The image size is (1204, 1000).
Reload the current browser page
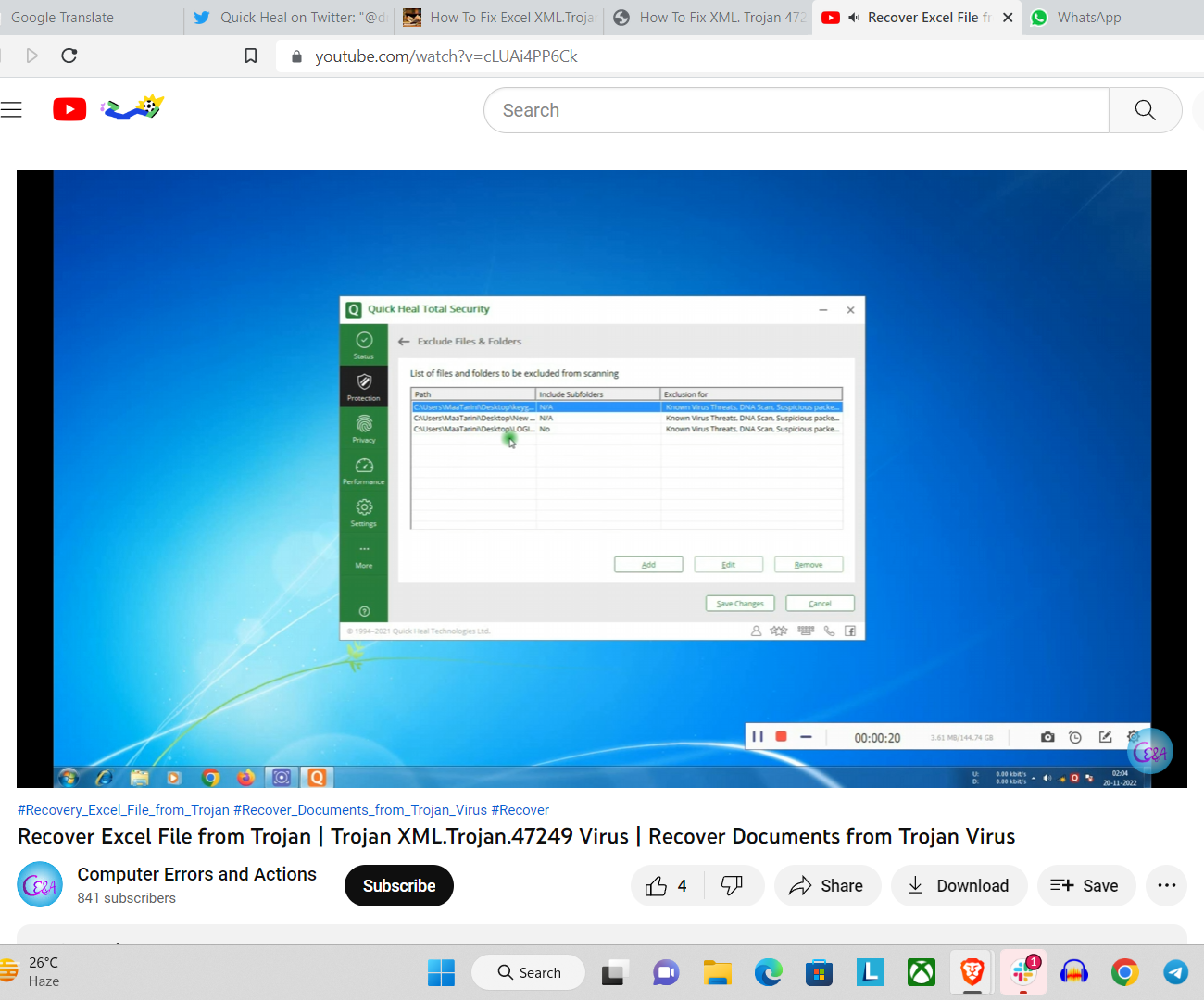pos(69,56)
